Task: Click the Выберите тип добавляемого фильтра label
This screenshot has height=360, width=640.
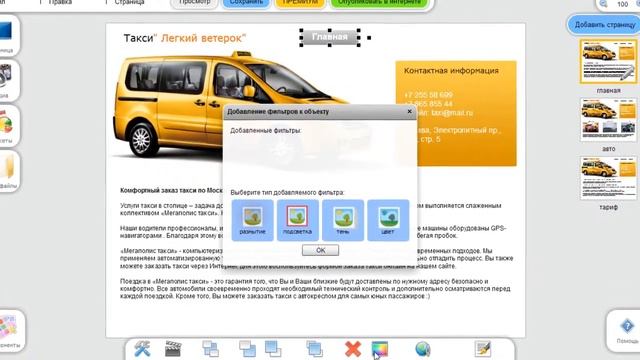Action: (x=287, y=192)
